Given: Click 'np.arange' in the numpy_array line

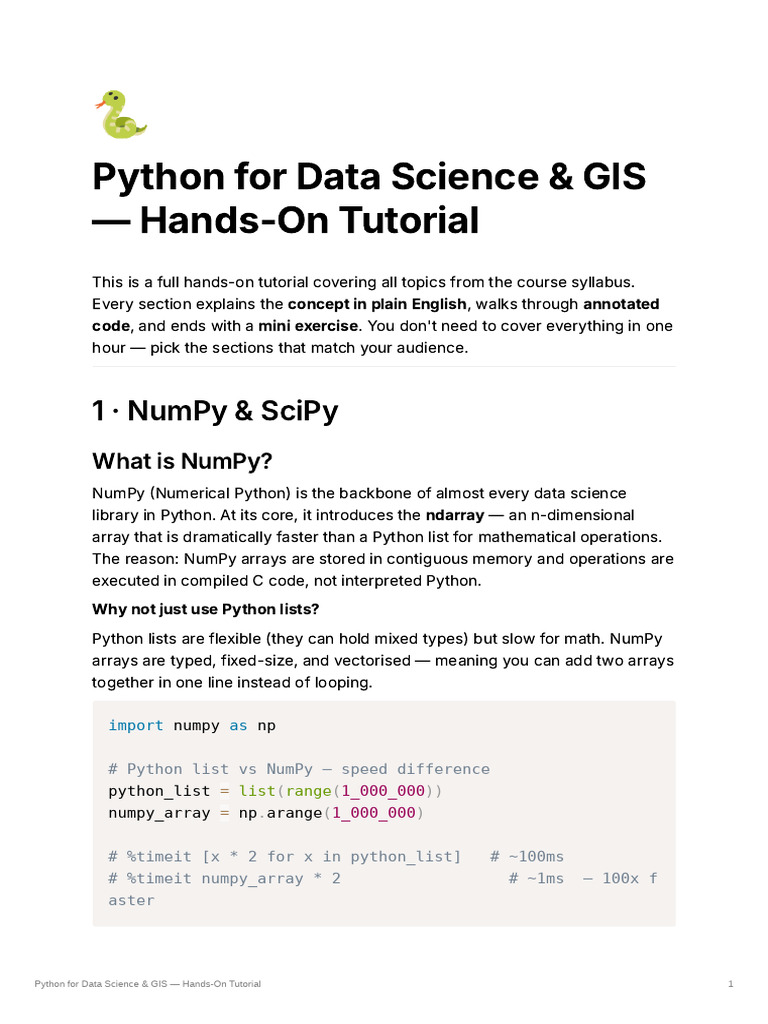Looking at the screenshot, I should (x=280, y=813).
